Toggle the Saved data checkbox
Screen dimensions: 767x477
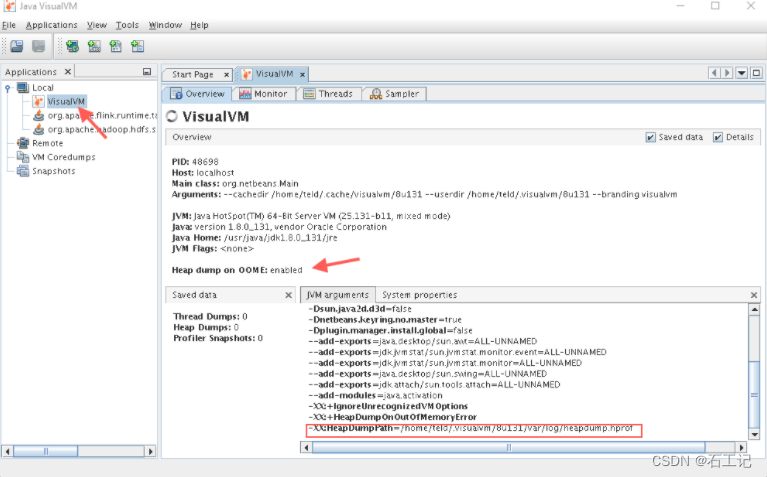[651, 137]
